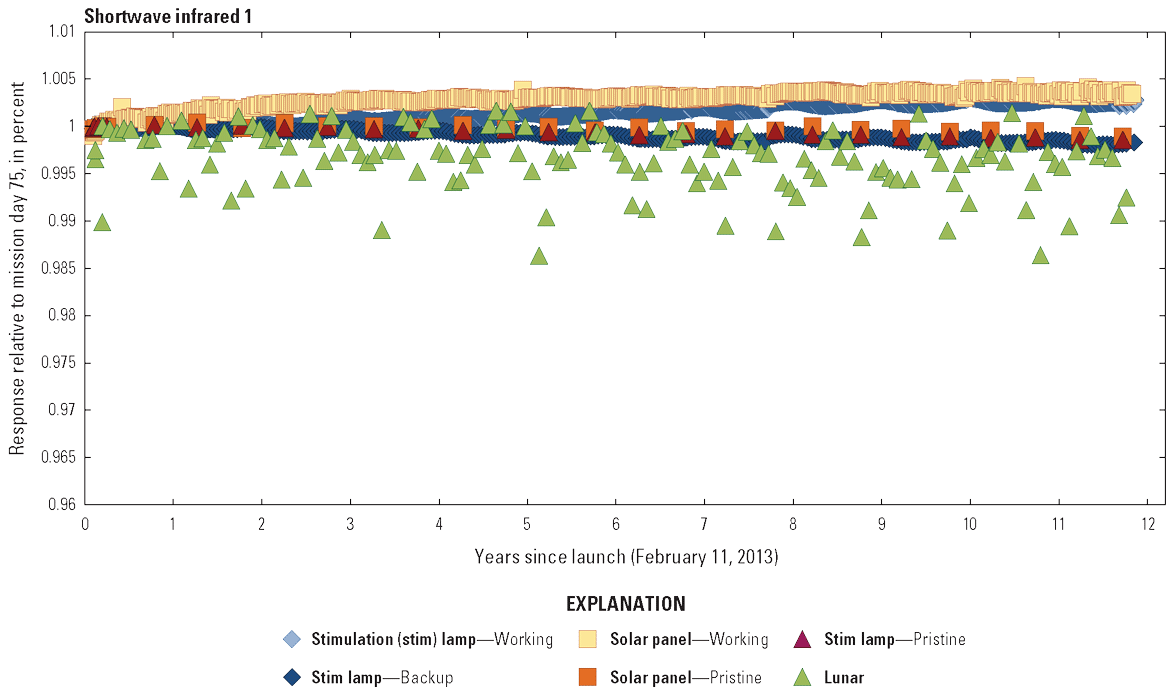Click the light blue diamond legend icon

tap(292, 639)
